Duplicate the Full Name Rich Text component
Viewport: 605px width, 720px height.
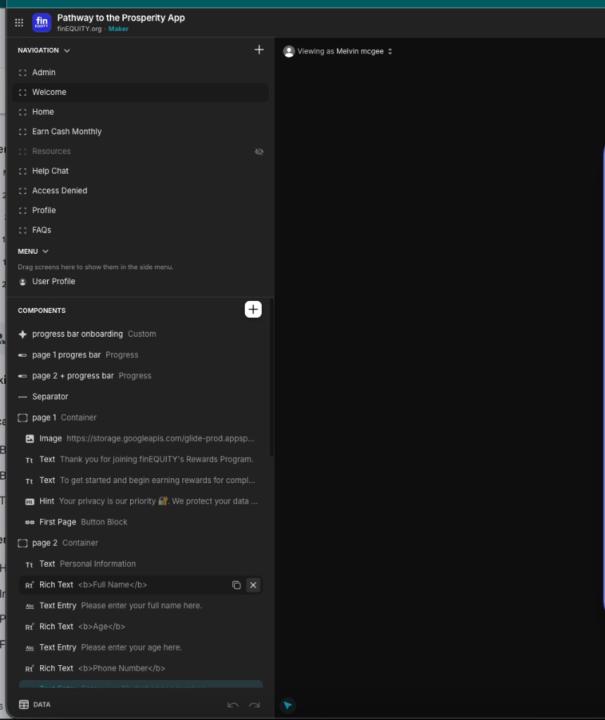click(x=236, y=585)
